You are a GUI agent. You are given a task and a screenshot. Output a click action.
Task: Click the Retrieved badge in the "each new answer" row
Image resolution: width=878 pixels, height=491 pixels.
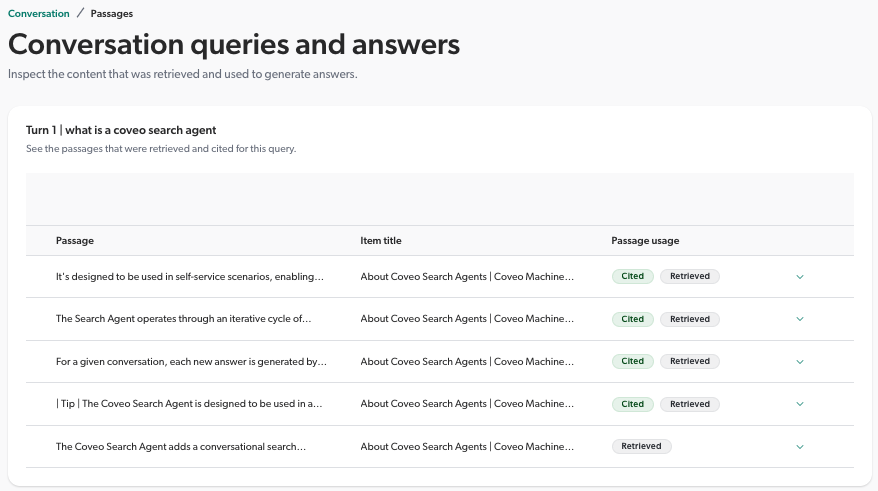(690, 362)
